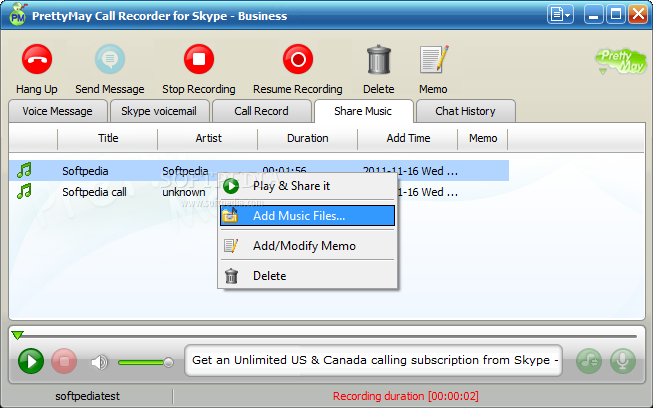Click the softpediatest status bar username
This screenshot has width=653, height=408.
click(x=87, y=396)
